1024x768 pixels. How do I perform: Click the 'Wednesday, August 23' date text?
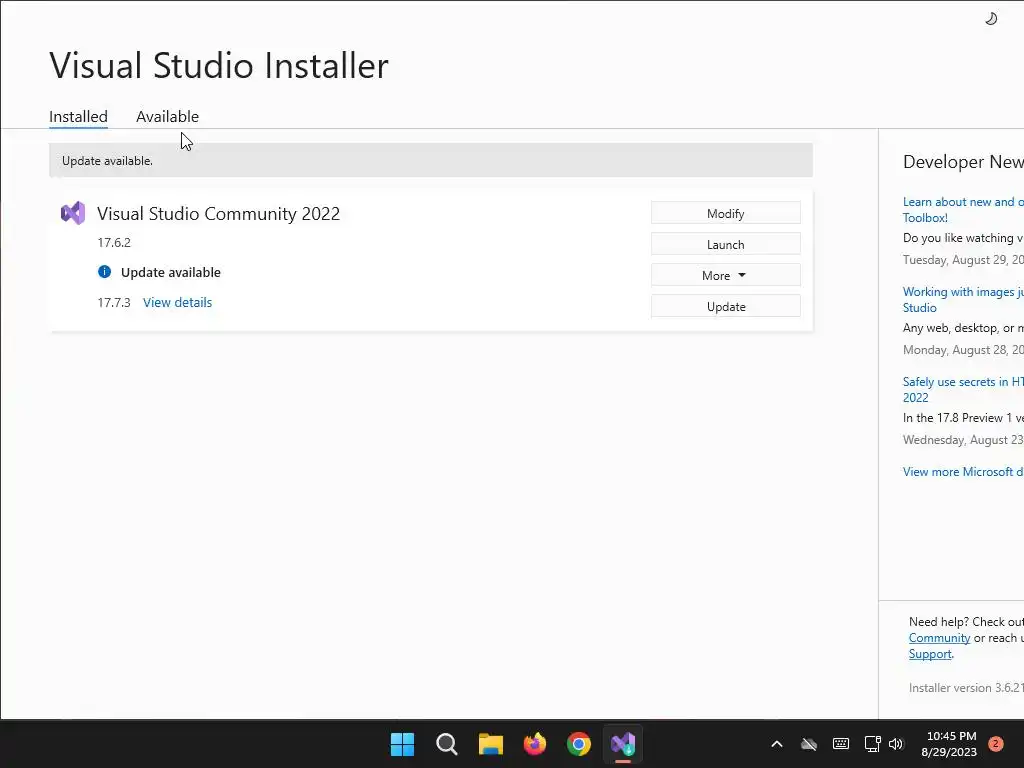(963, 440)
